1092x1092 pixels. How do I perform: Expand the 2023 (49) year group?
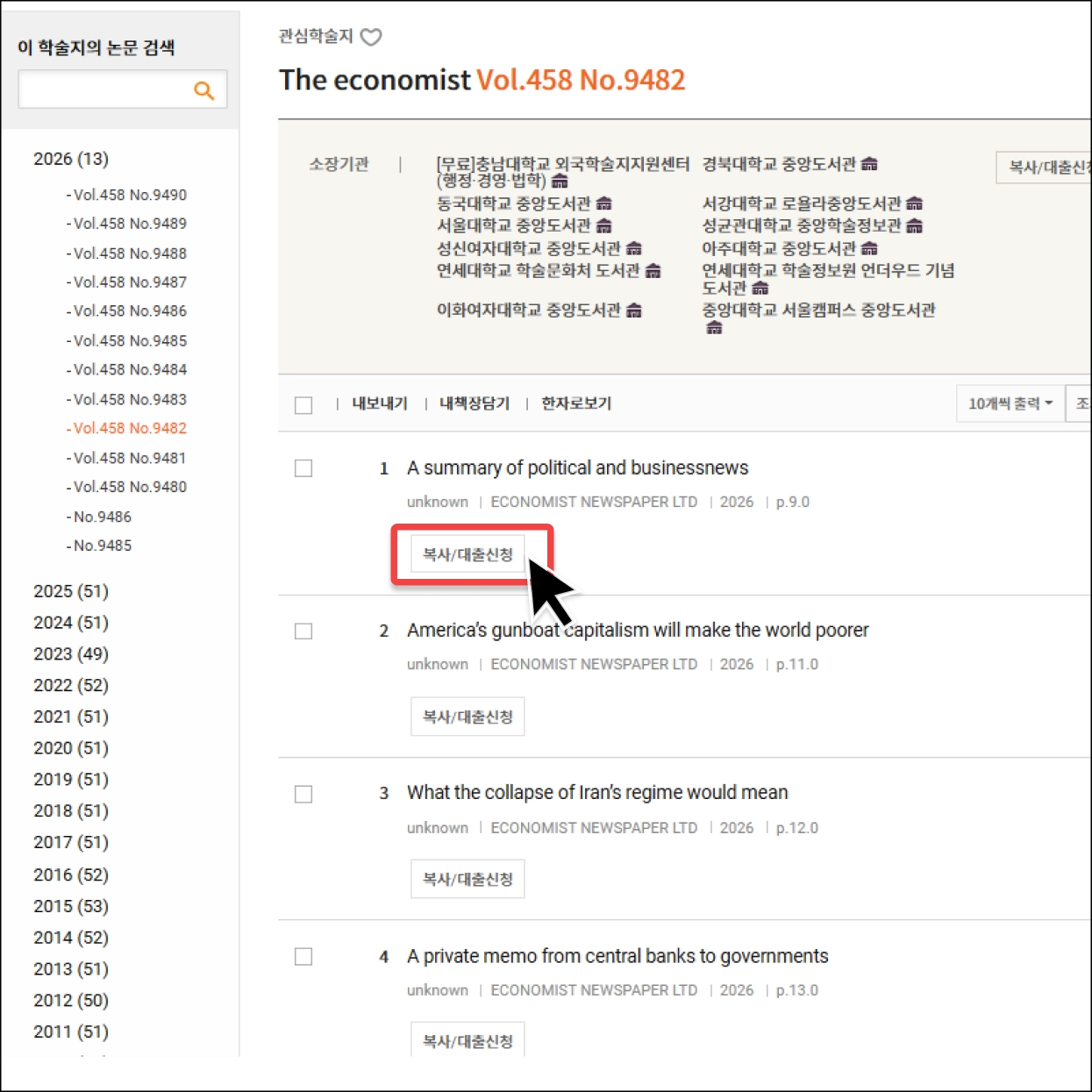tap(71, 654)
